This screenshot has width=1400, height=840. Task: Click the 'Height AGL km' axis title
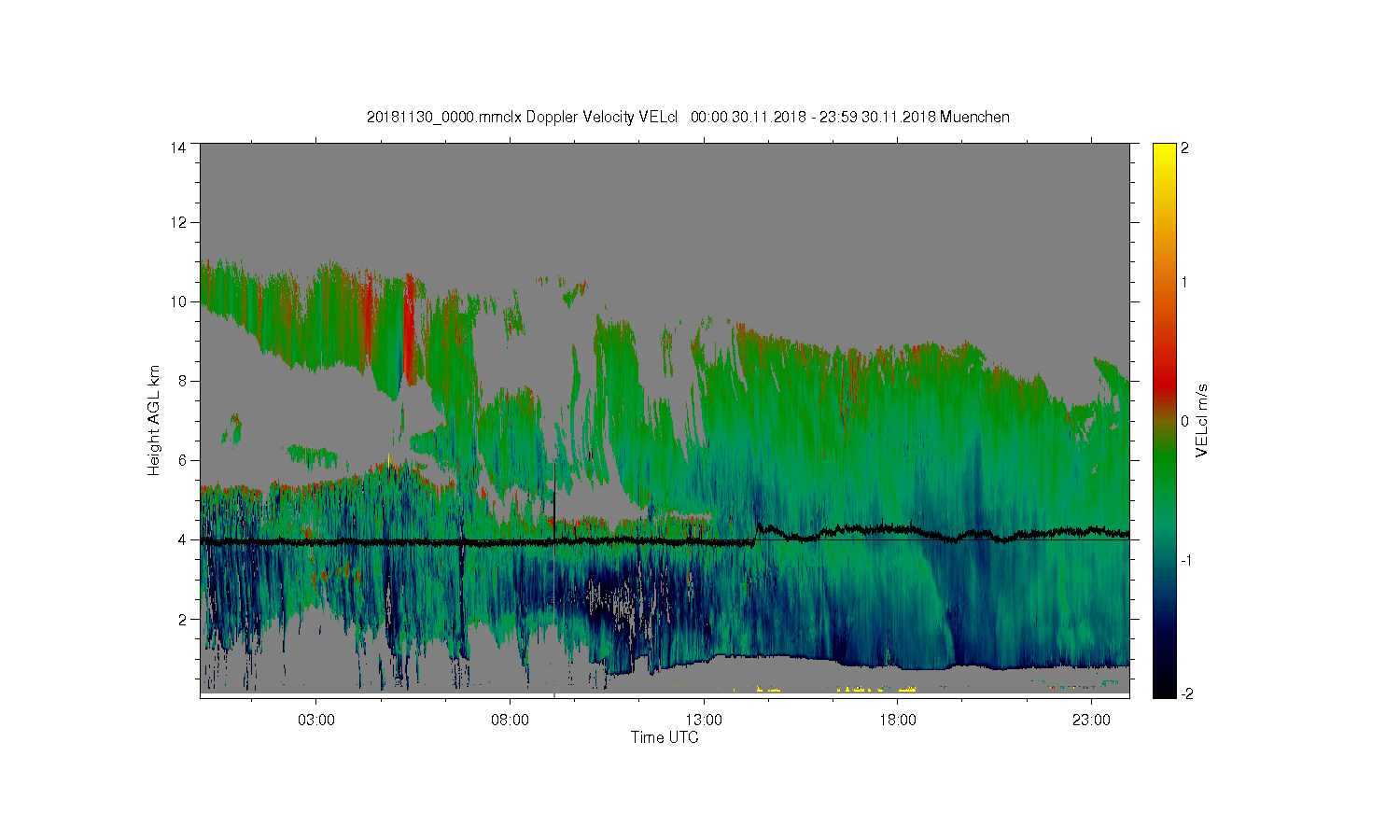point(154,420)
